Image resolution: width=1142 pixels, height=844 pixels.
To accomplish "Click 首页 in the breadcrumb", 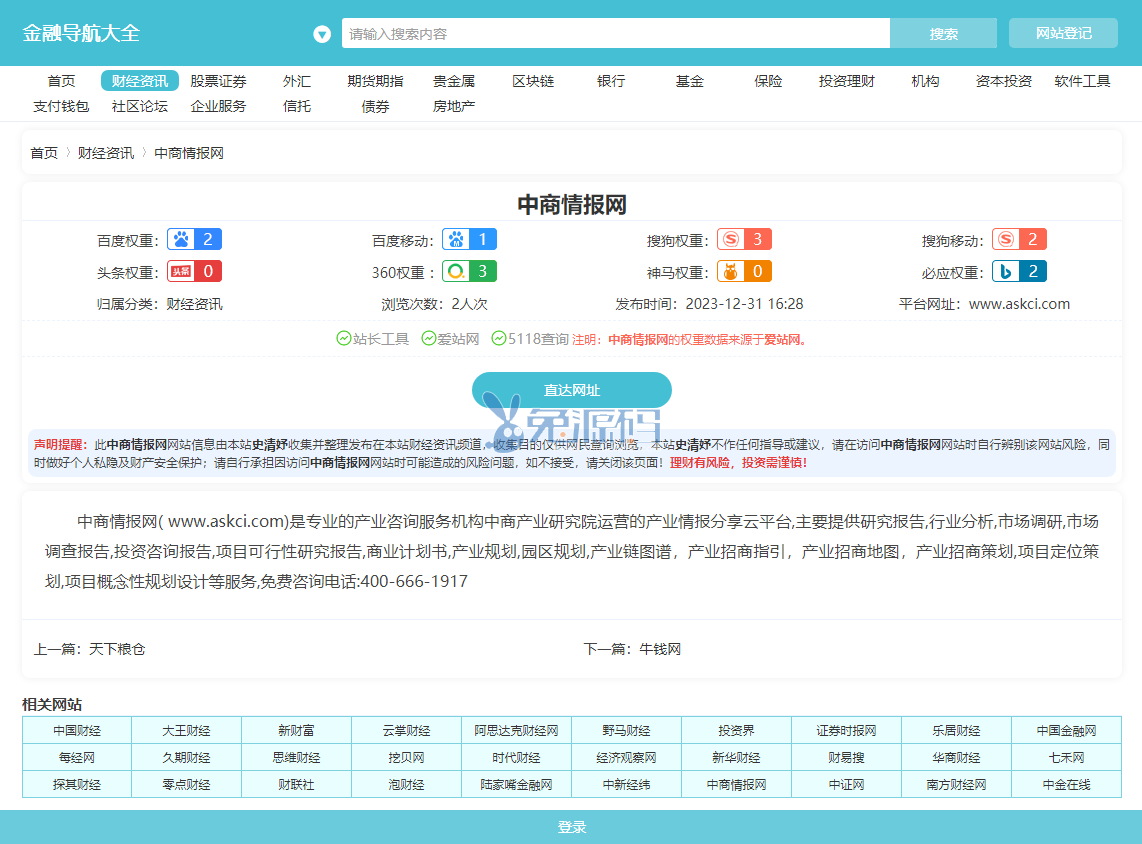I will [x=44, y=153].
